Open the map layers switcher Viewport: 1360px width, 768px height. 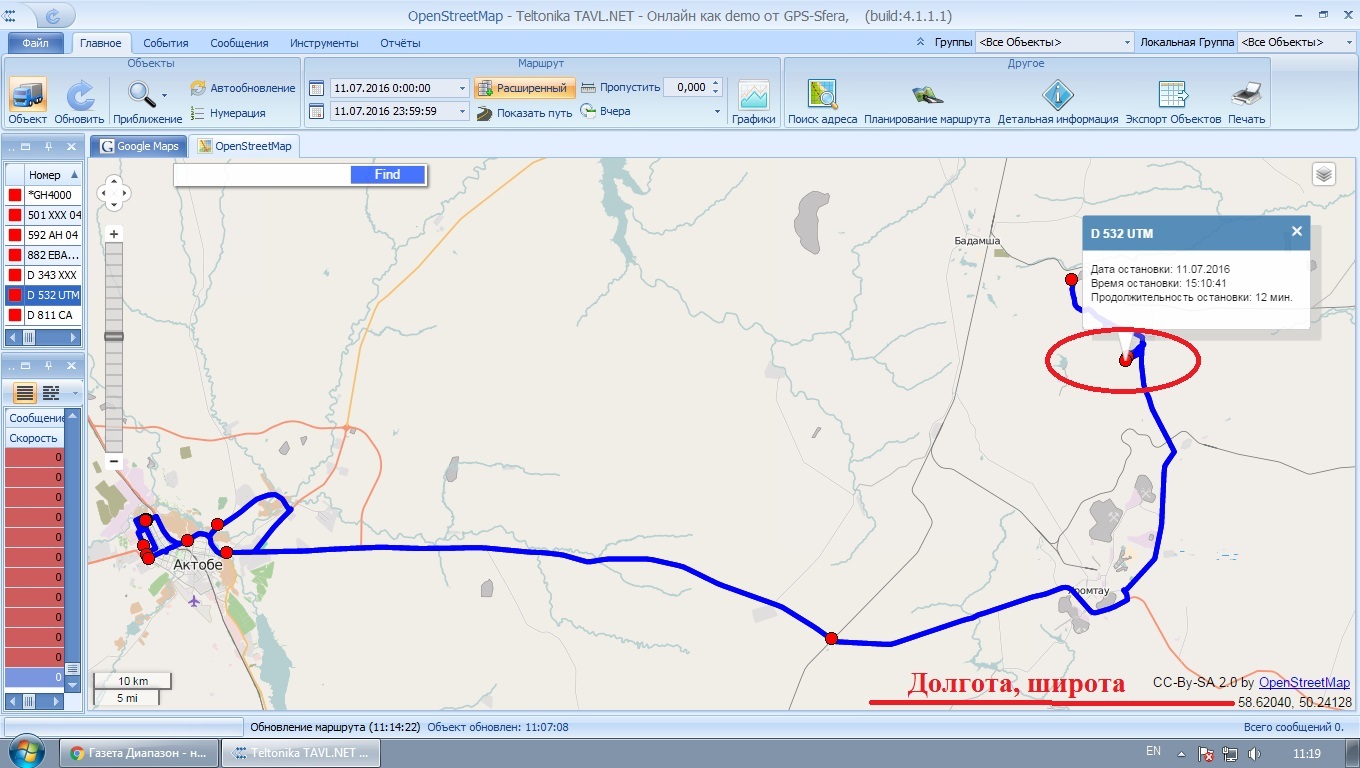click(1324, 174)
